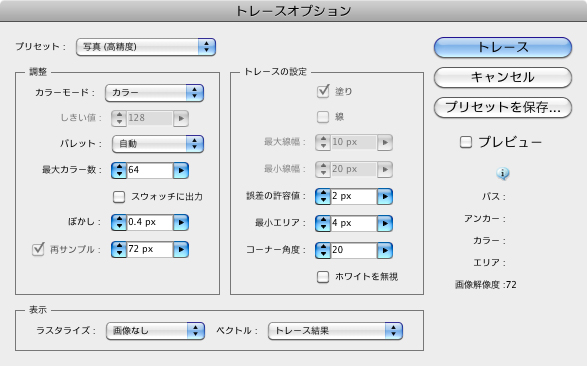Click the 誤差の許容値 value field
Viewport: 587px width, 366px height.
[354, 196]
